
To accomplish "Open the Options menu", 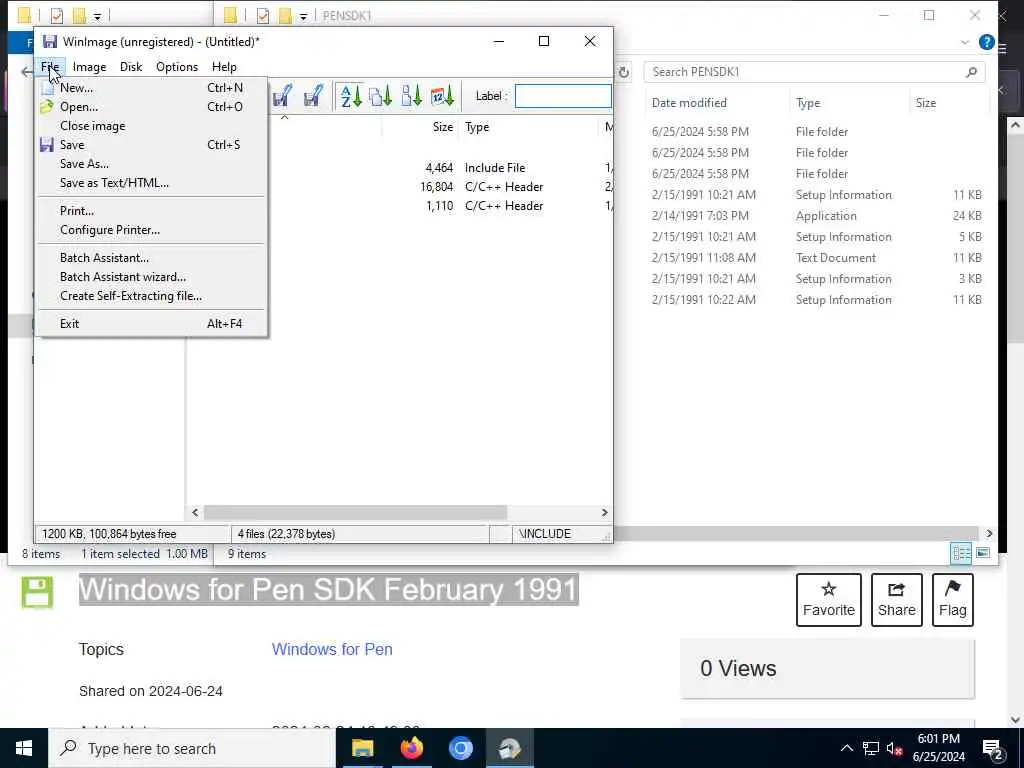I will 177,67.
